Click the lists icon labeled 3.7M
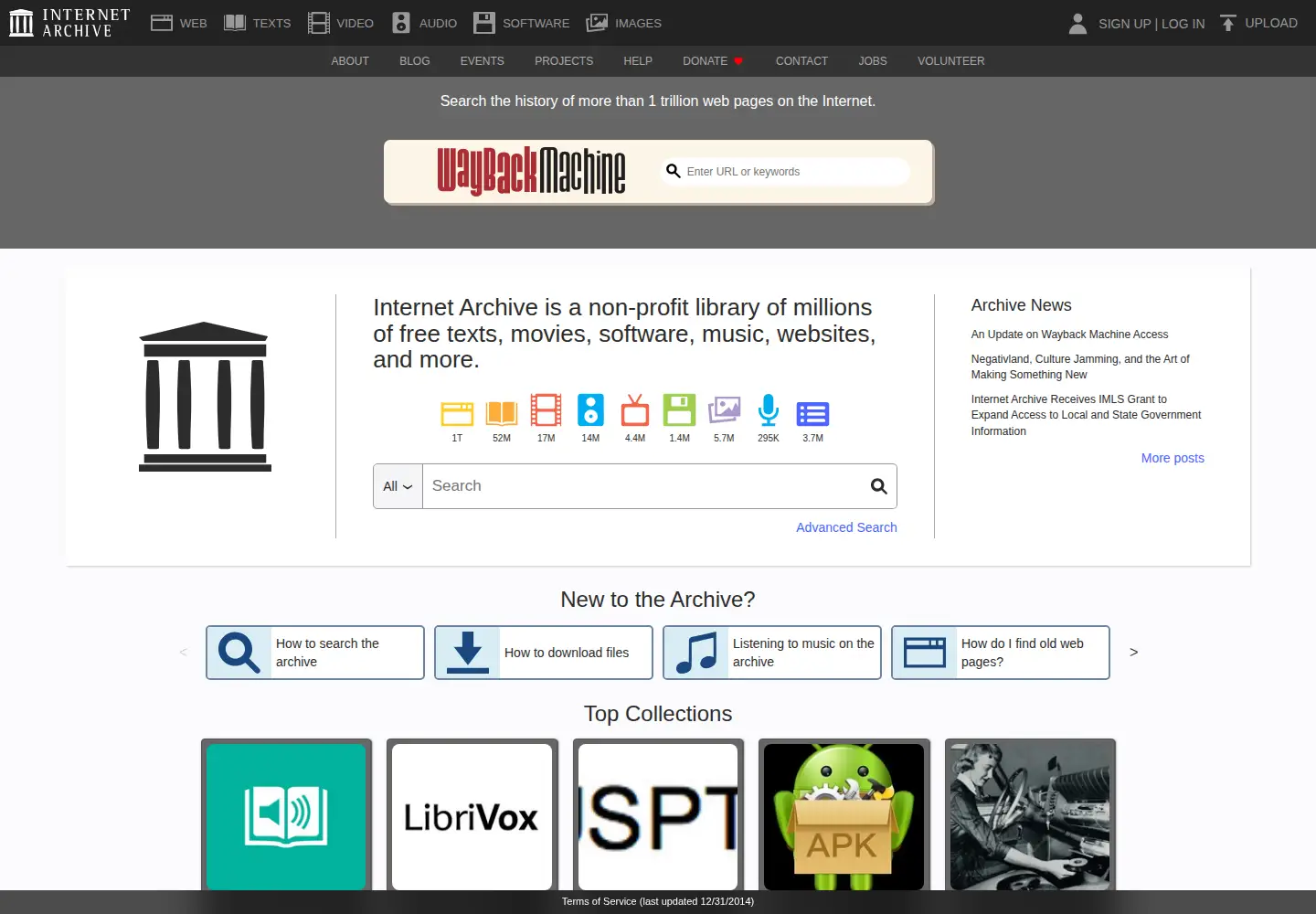This screenshot has width=1316, height=914. 812,414
